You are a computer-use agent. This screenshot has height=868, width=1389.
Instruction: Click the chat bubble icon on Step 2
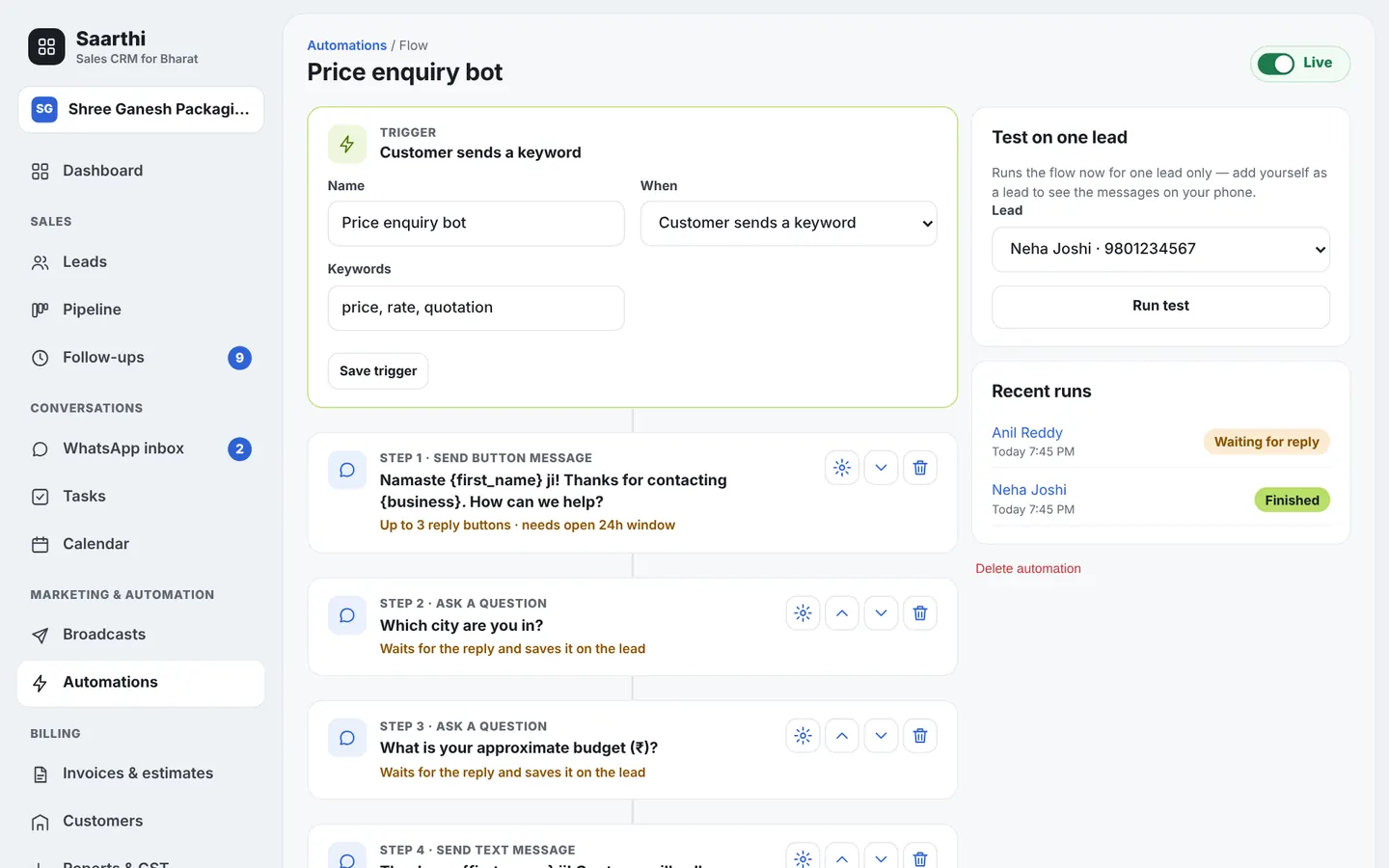tap(347, 615)
